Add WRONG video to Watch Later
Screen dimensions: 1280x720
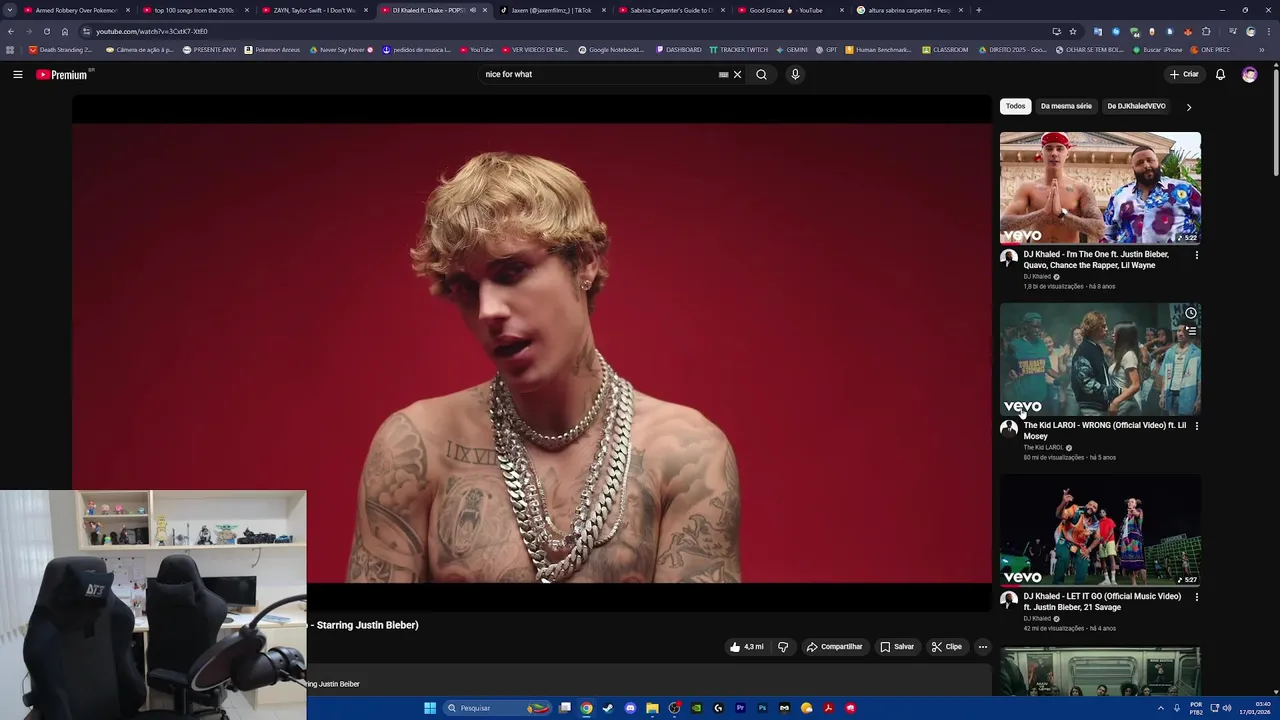[x=1190, y=313]
